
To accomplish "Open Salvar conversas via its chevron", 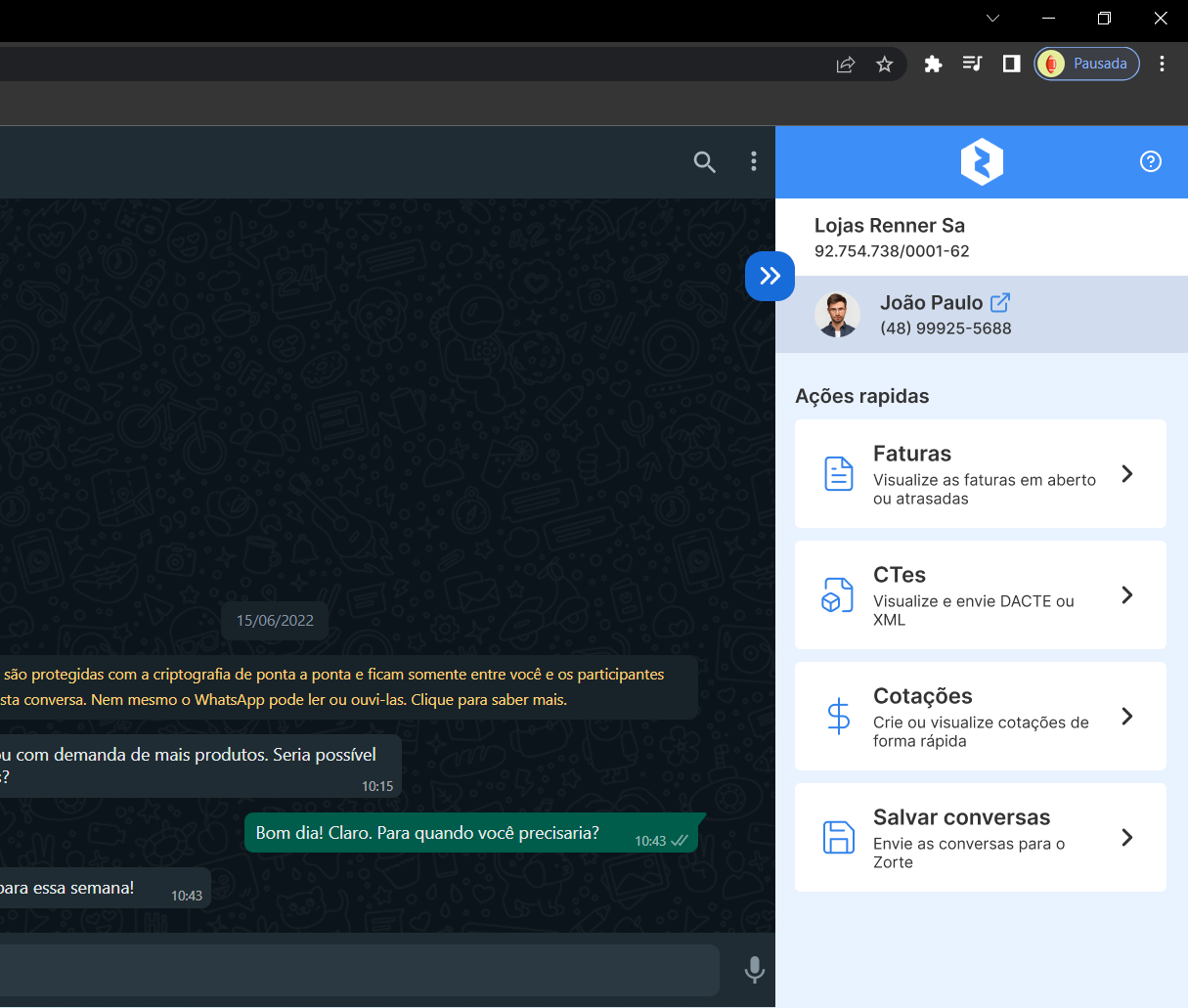I will coord(1126,838).
